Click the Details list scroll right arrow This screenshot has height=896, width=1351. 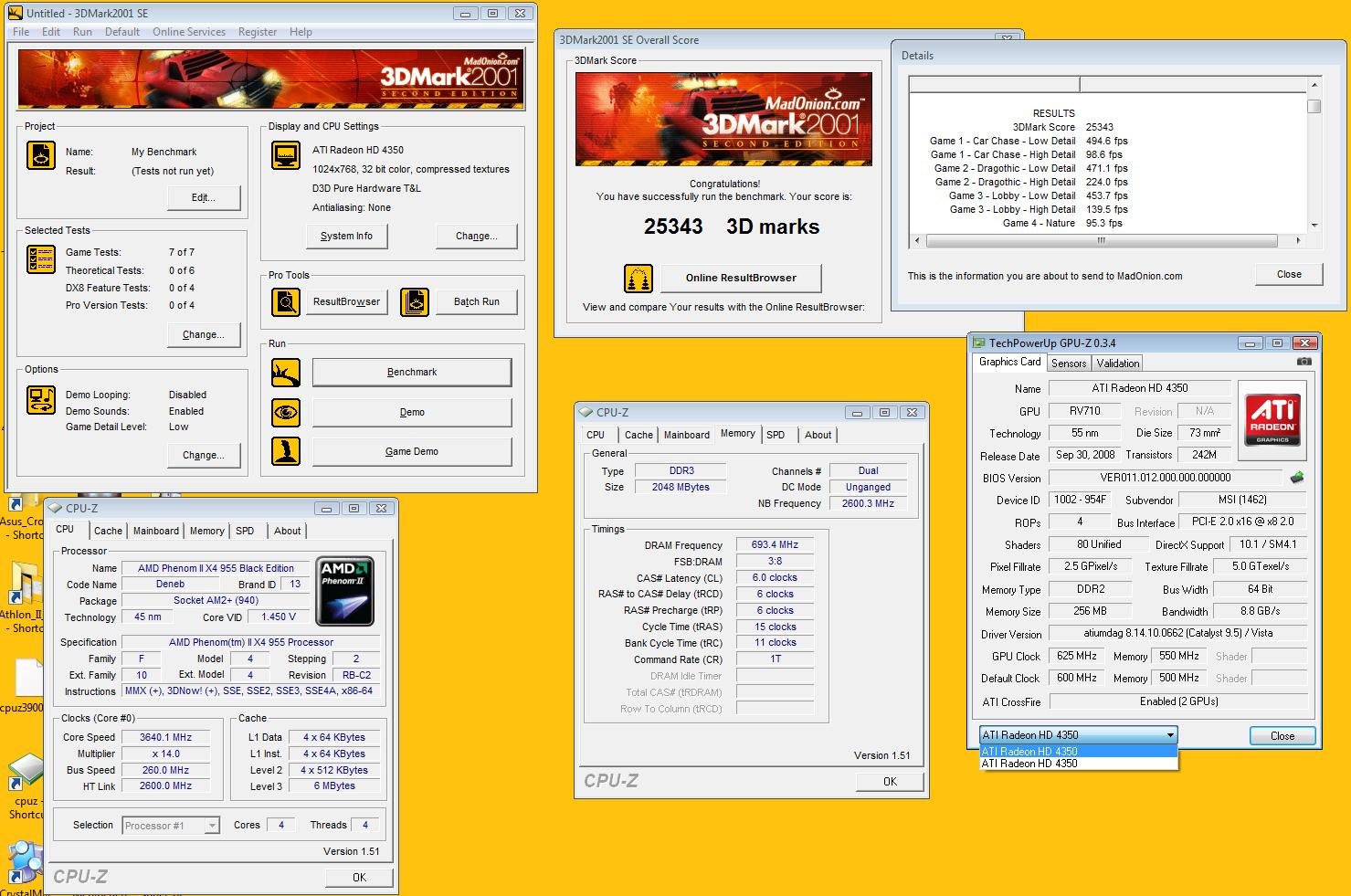1298,241
